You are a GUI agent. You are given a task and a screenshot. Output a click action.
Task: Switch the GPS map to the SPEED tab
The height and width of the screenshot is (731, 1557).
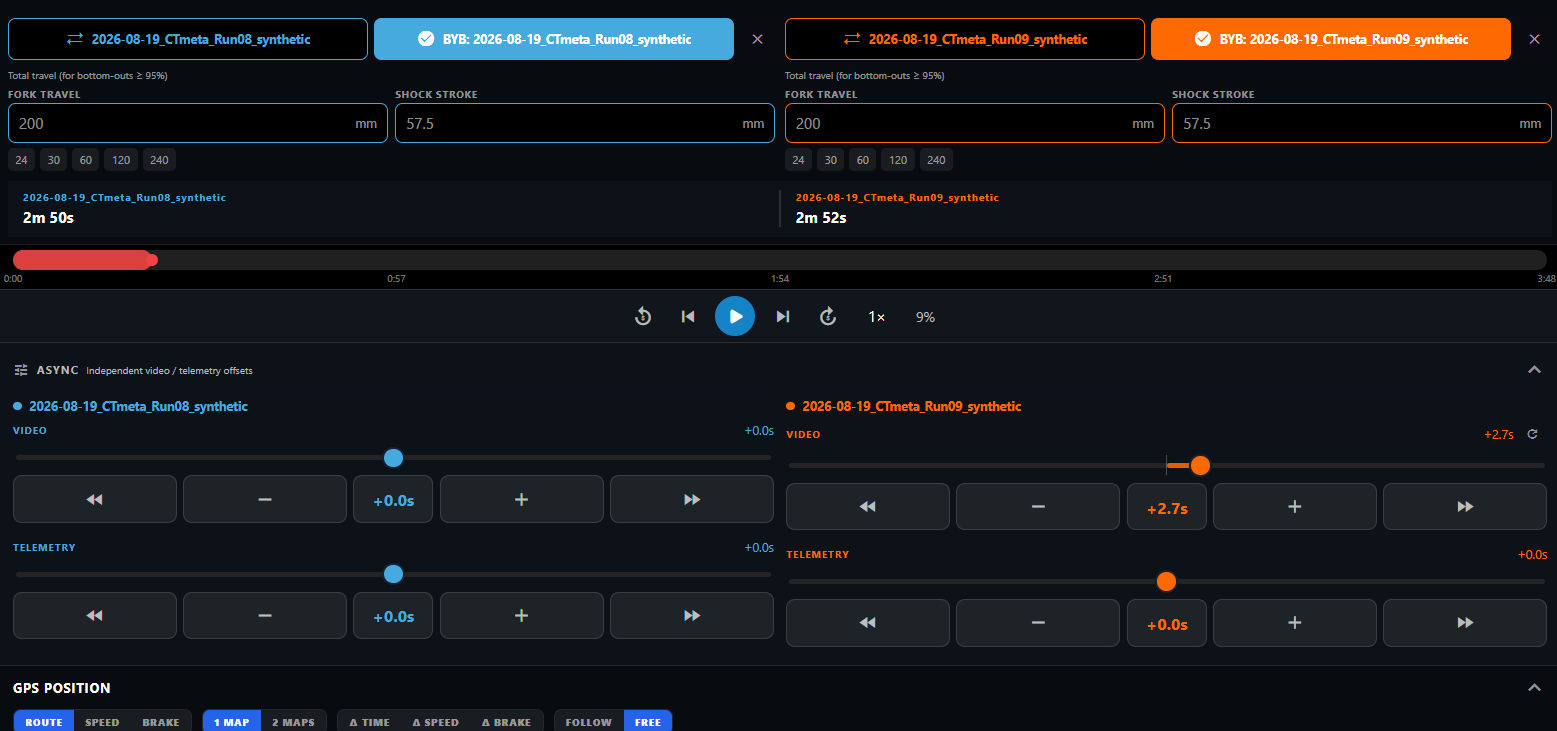[x=102, y=722]
